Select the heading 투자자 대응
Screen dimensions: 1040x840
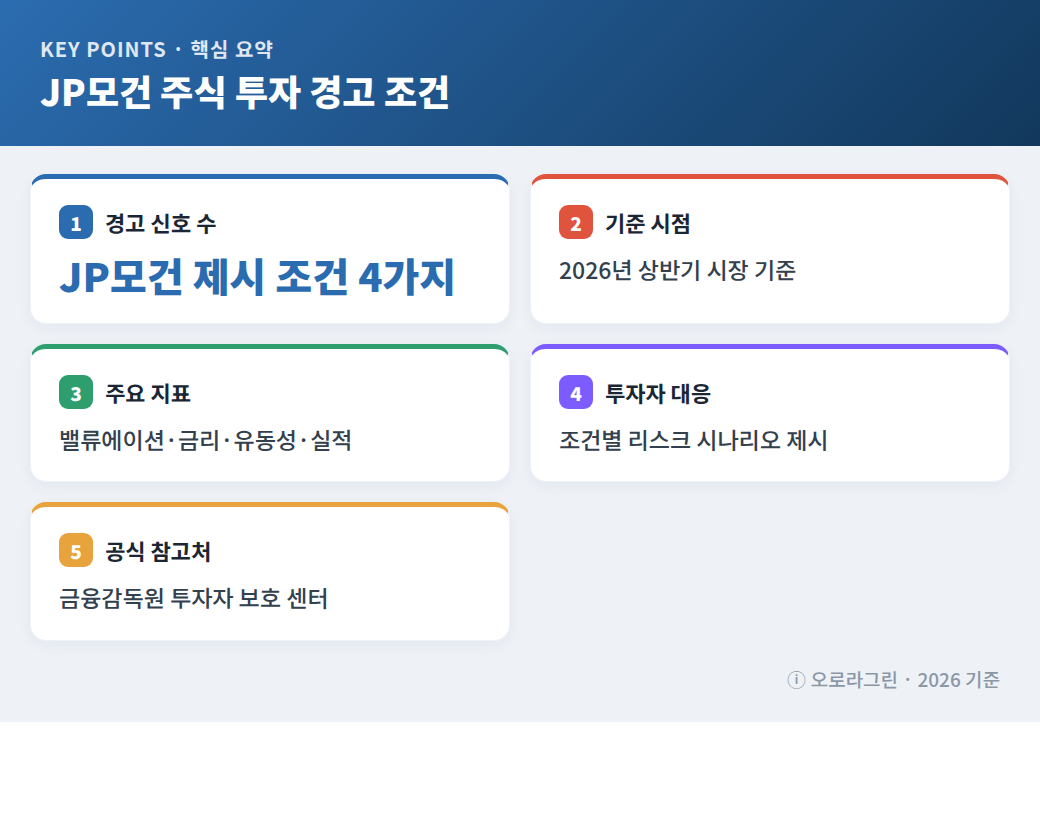[658, 393]
